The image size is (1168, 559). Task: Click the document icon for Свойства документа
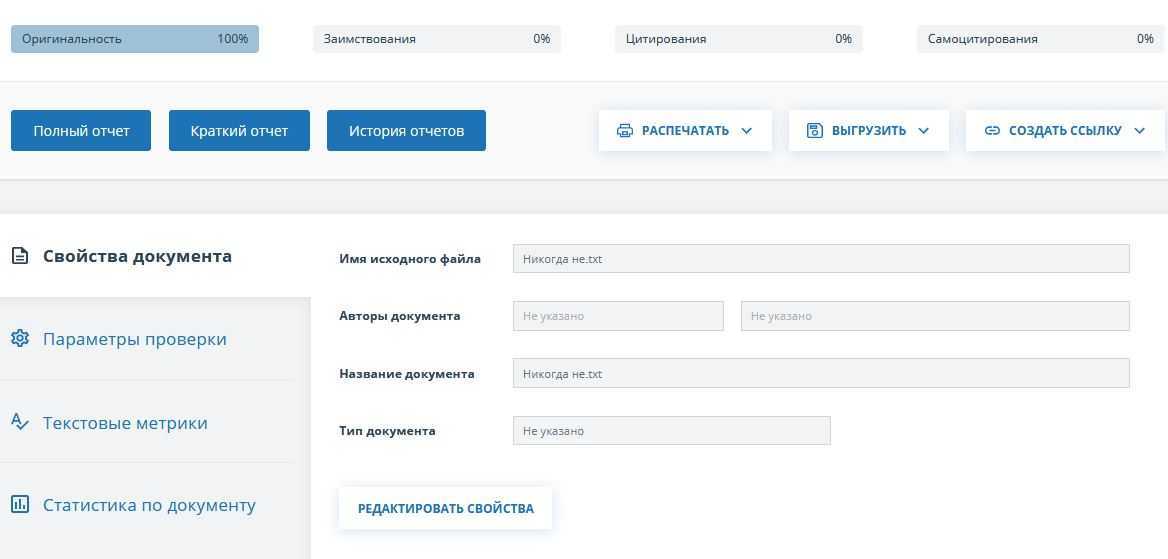point(20,256)
